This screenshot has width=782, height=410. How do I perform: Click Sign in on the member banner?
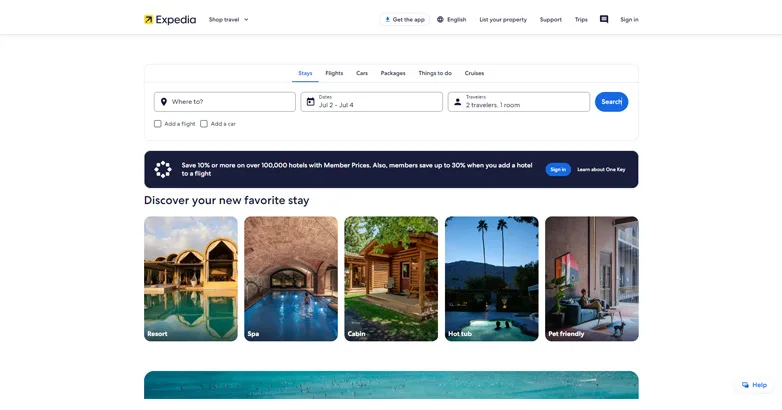point(558,170)
